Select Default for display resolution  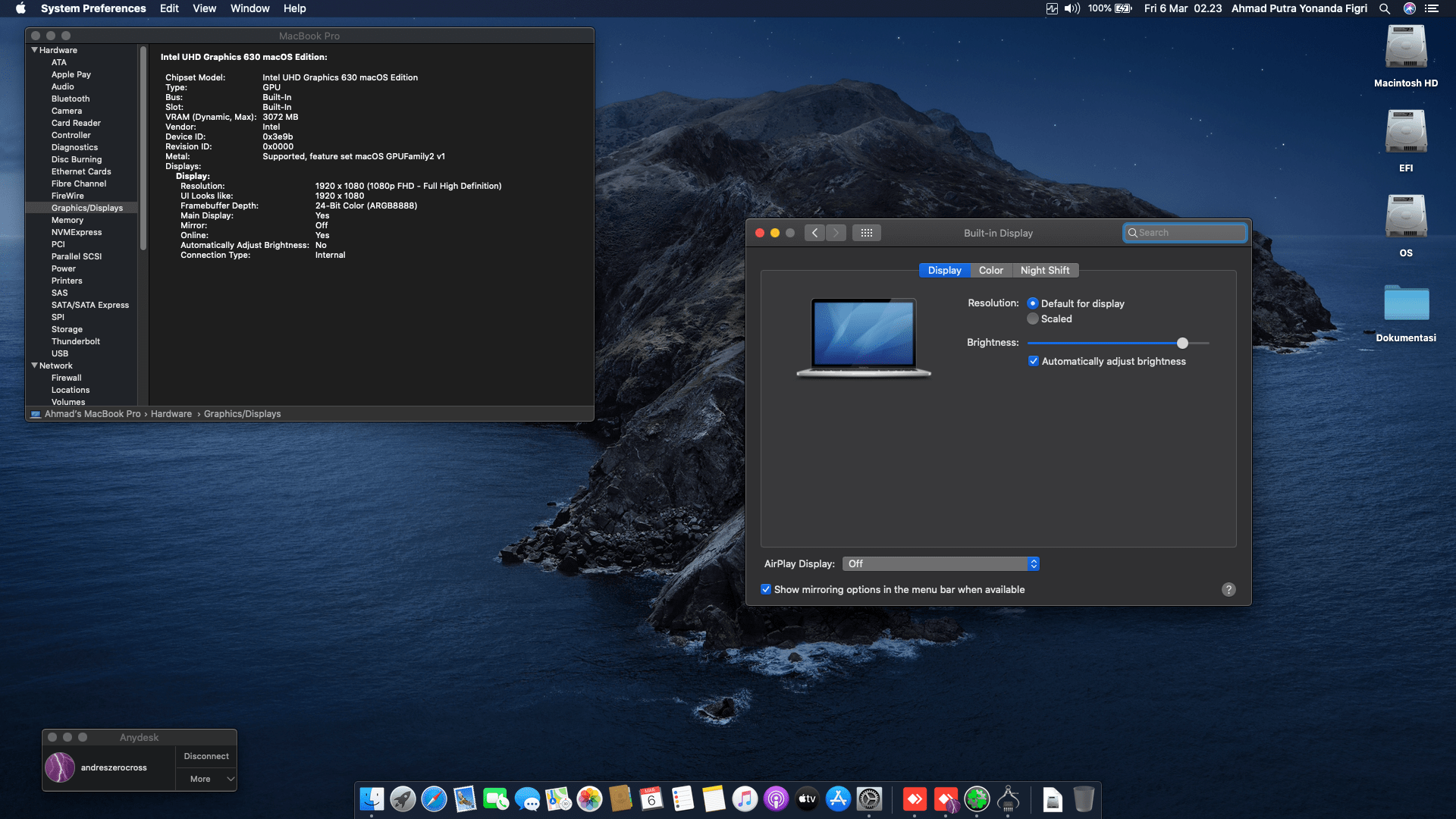[x=1033, y=303]
